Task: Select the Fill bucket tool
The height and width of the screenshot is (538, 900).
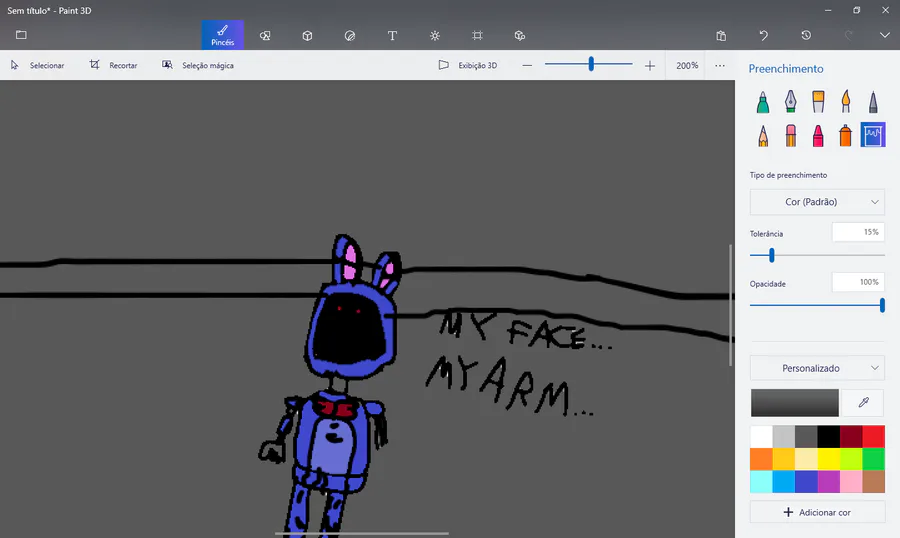Action: point(873,136)
